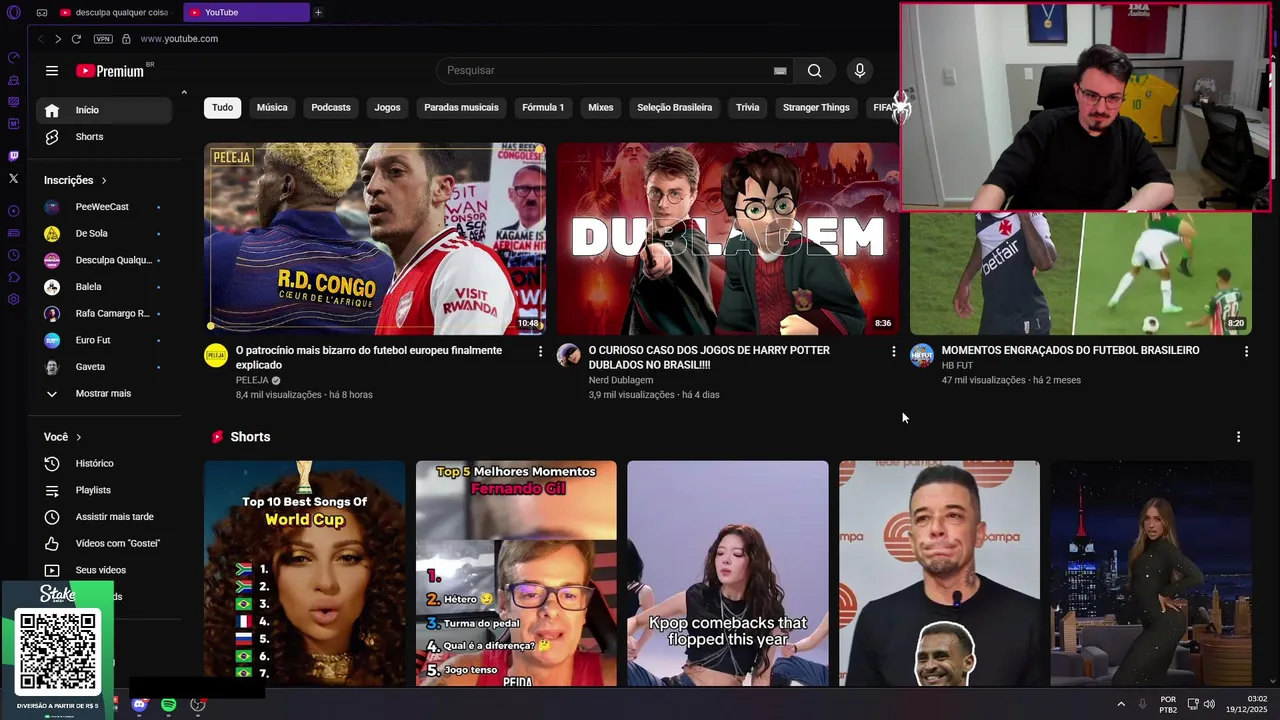Open the Kpop comebacks Short

[728, 574]
